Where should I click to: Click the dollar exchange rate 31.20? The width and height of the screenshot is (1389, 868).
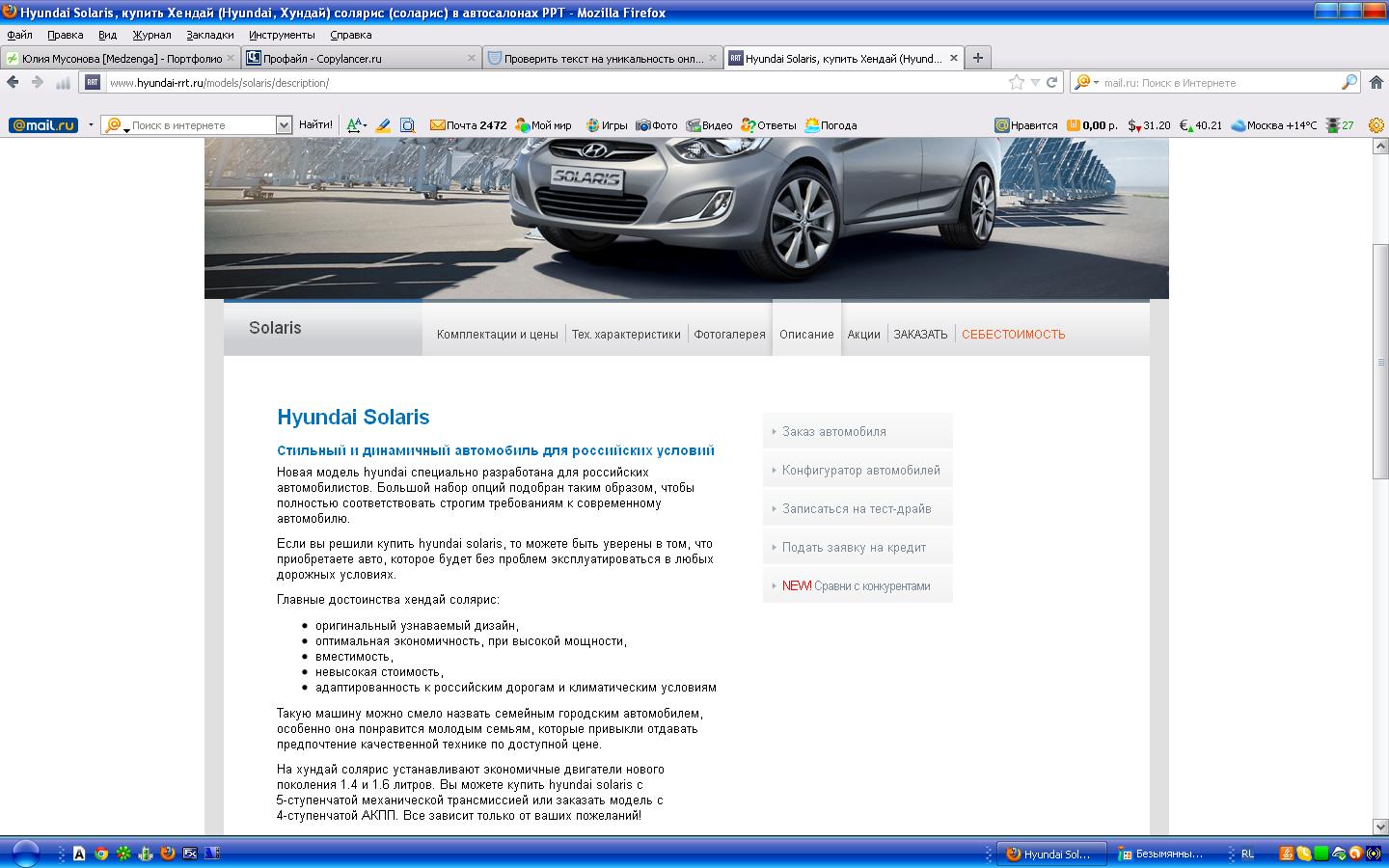click(1149, 125)
